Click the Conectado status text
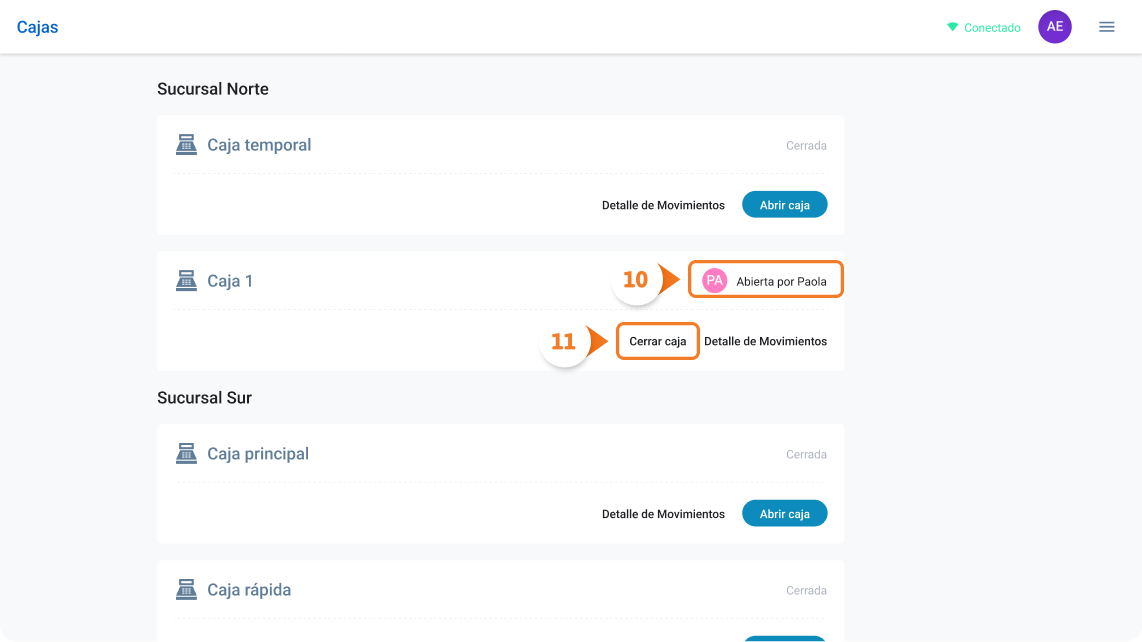Image resolution: width=1142 pixels, height=642 pixels. (992, 28)
